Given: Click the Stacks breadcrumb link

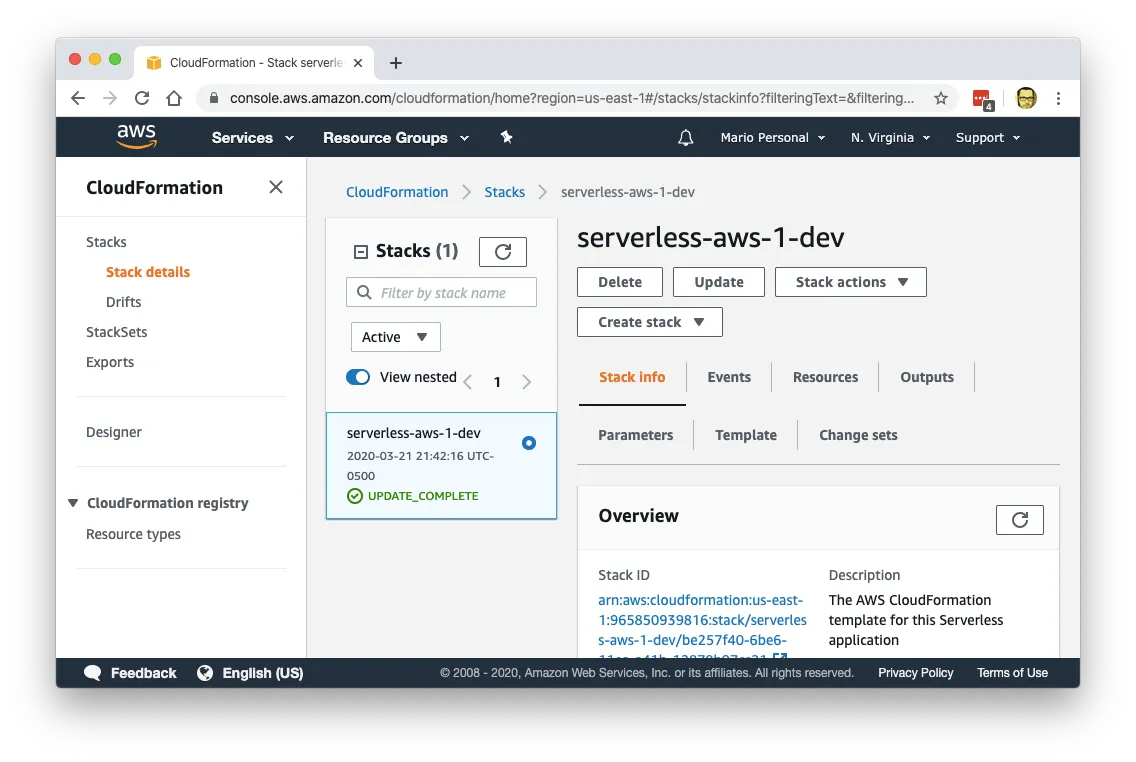Looking at the screenshot, I should click(x=504, y=192).
